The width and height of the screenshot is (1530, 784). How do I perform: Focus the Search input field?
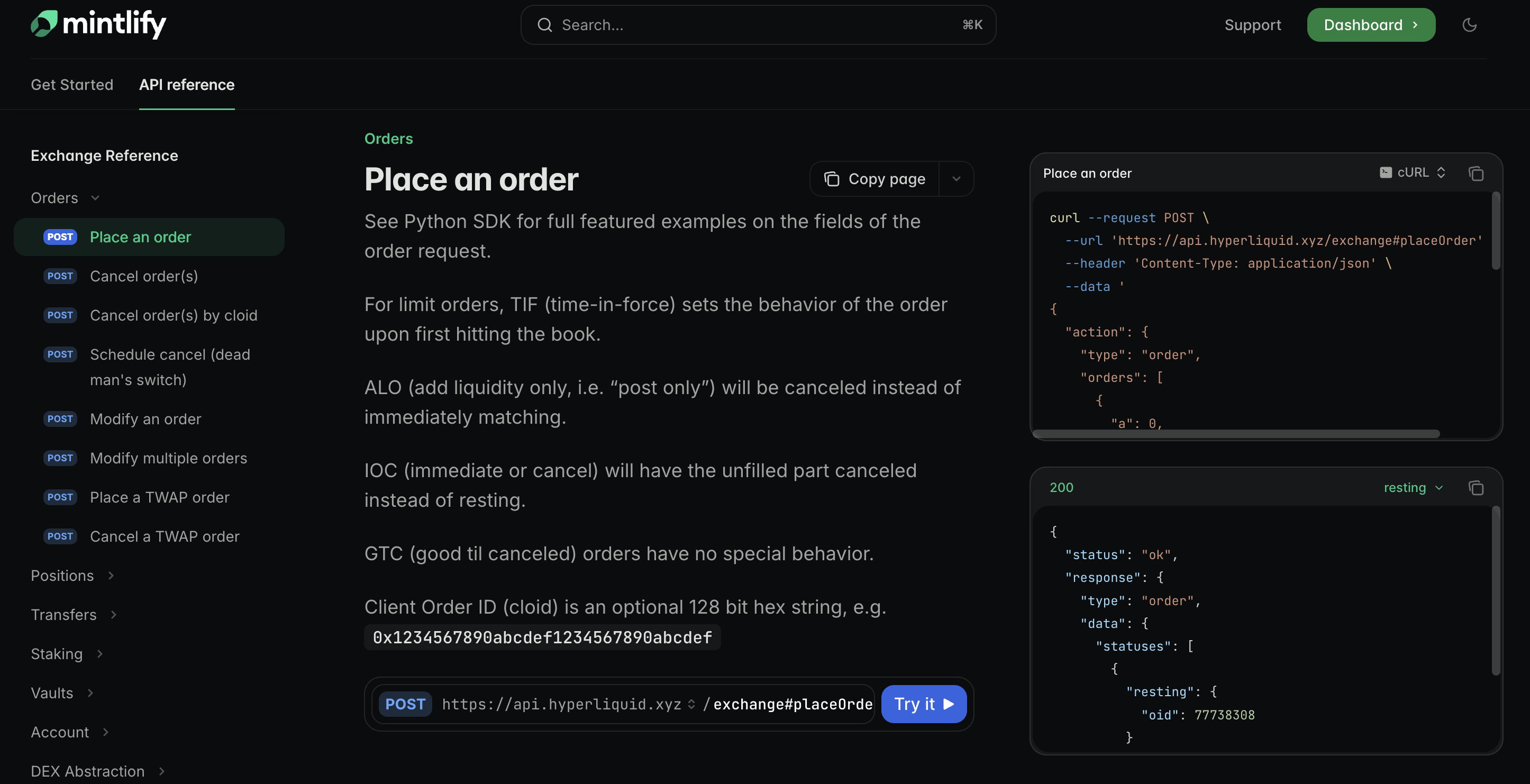click(758, 25)
